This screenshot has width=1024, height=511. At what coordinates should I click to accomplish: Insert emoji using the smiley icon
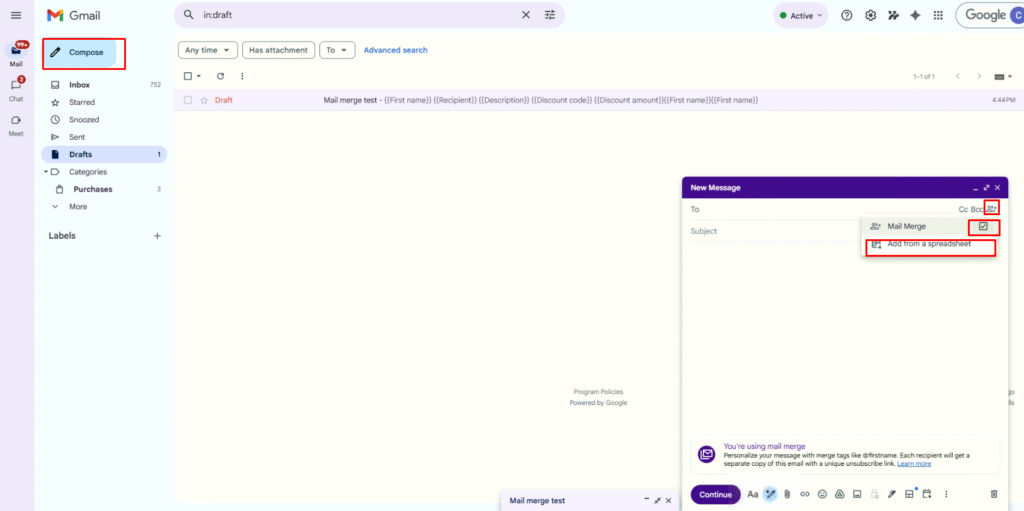[823, 494]
